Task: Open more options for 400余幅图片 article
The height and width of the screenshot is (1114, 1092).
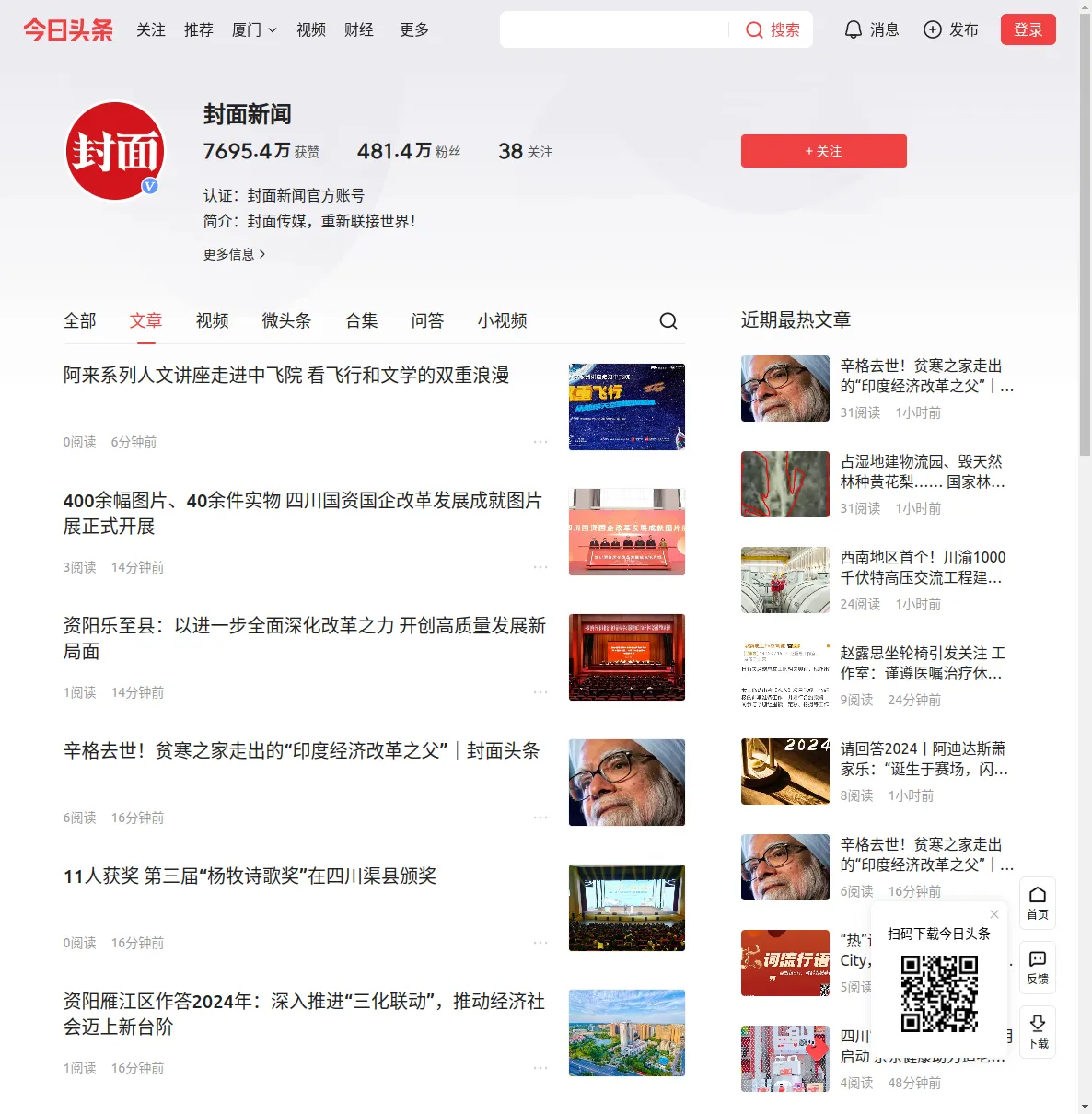Action: (540, 567)
